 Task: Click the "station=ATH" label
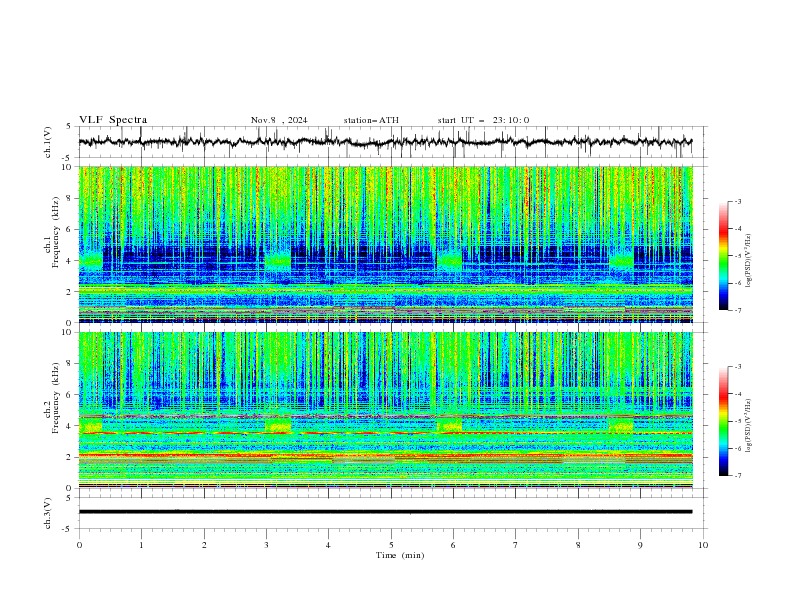[x=371, y=120]
